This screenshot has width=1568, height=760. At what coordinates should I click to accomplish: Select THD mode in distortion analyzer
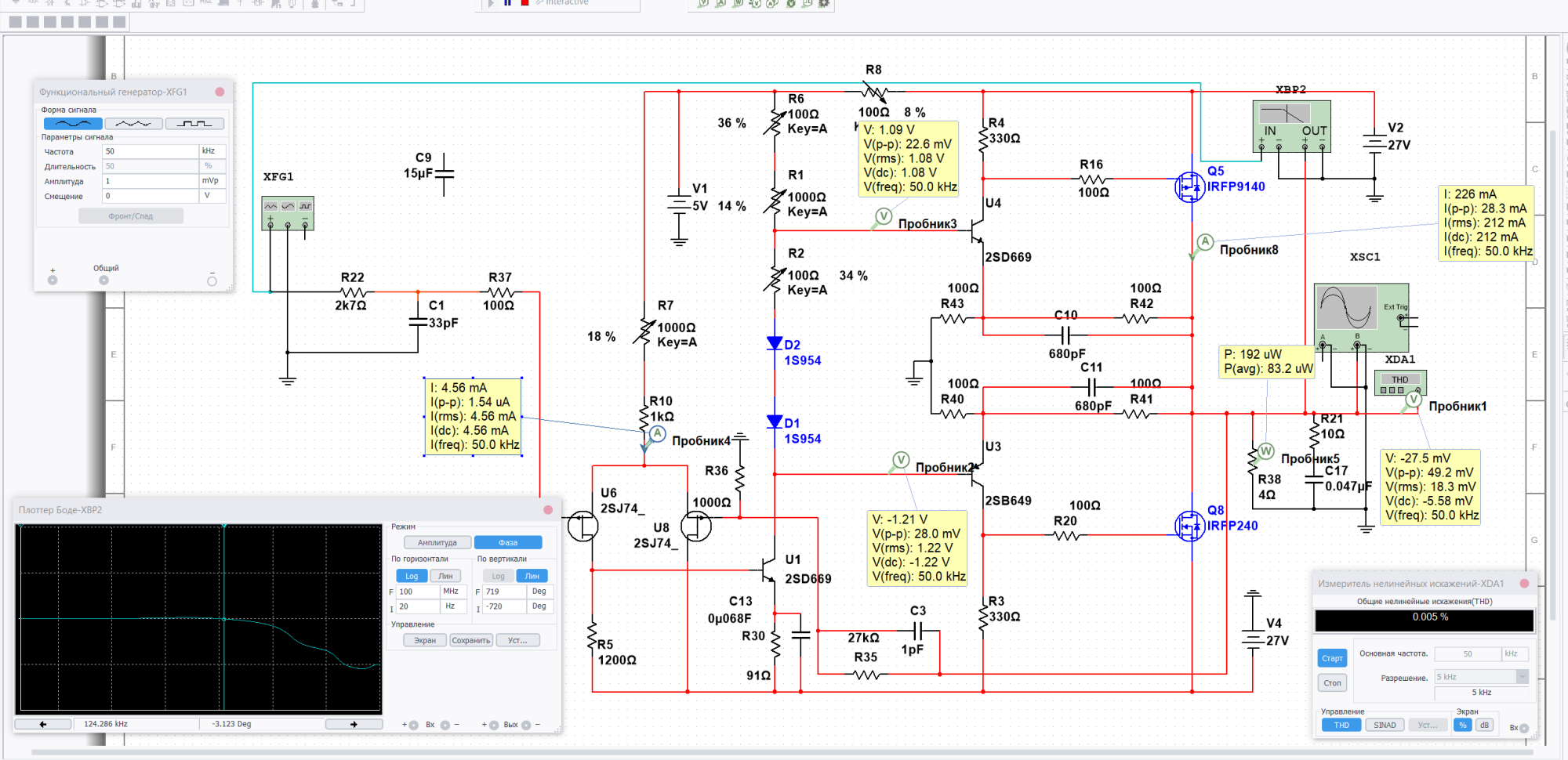[1341, 725]
